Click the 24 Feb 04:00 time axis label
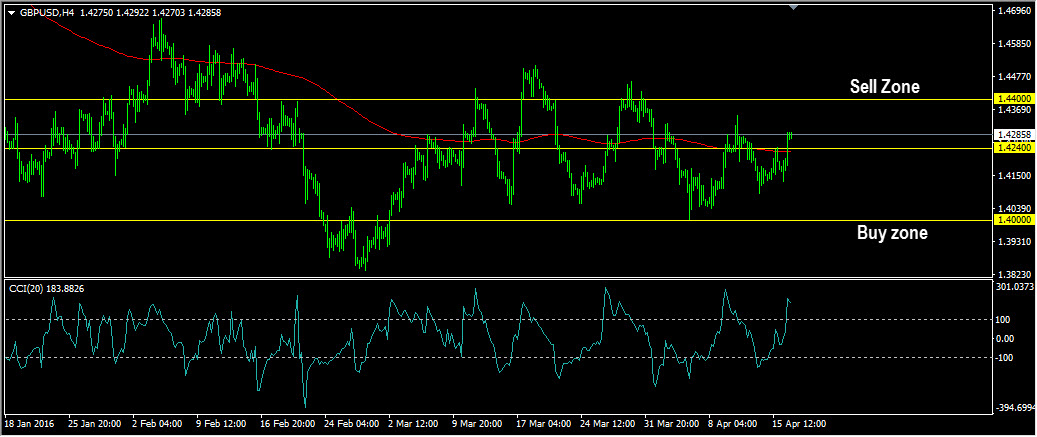 coord(349,424)
